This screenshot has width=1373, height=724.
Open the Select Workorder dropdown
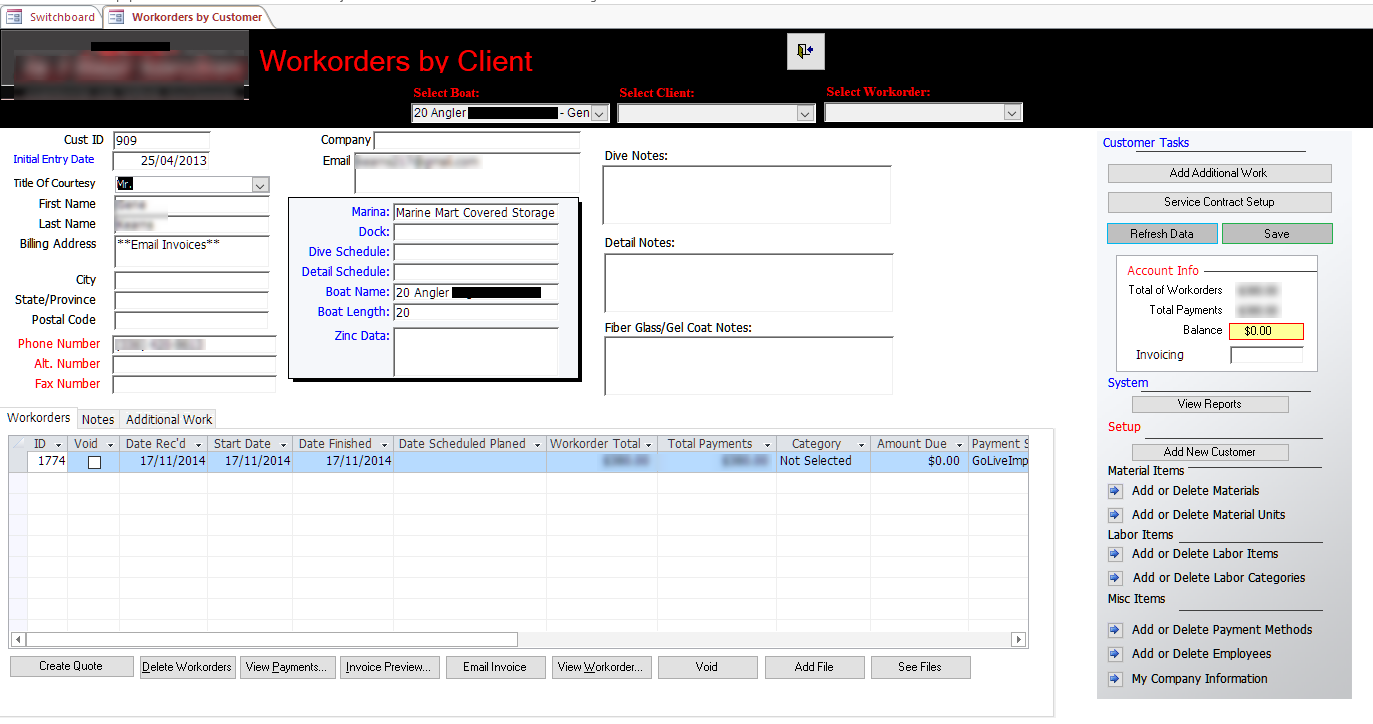click(x=1013, y=113)
